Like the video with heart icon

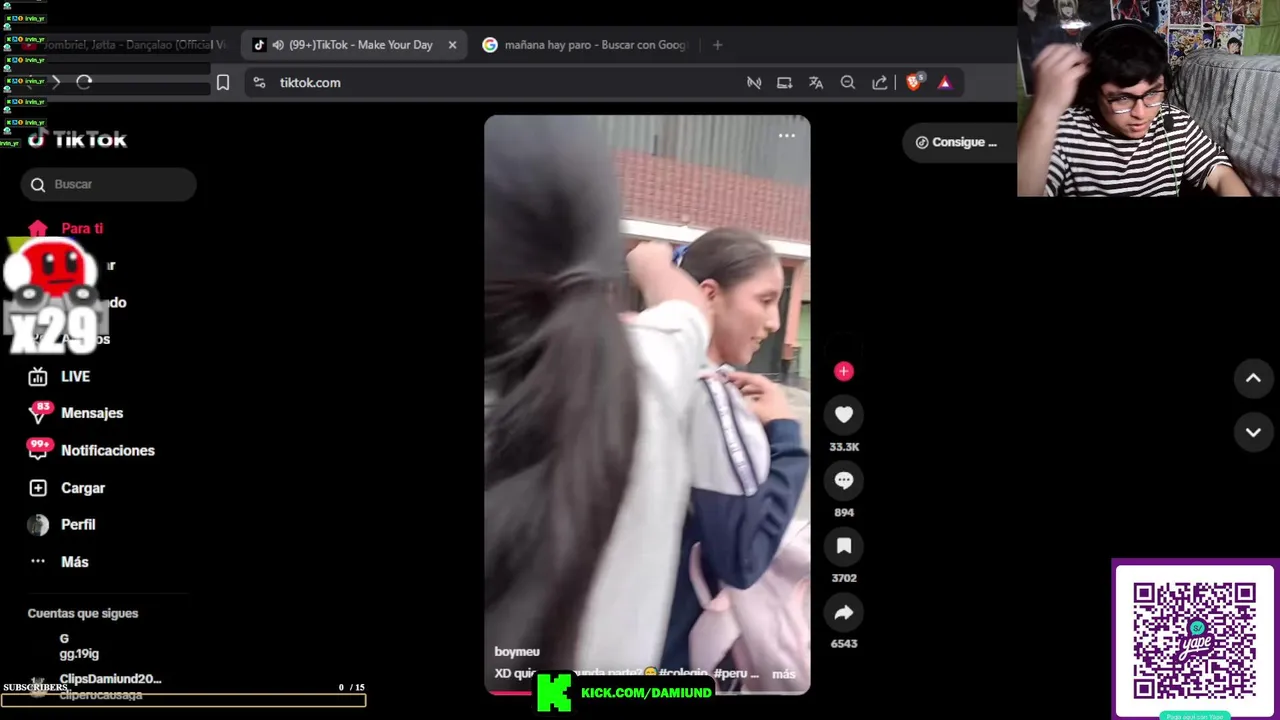844,415
